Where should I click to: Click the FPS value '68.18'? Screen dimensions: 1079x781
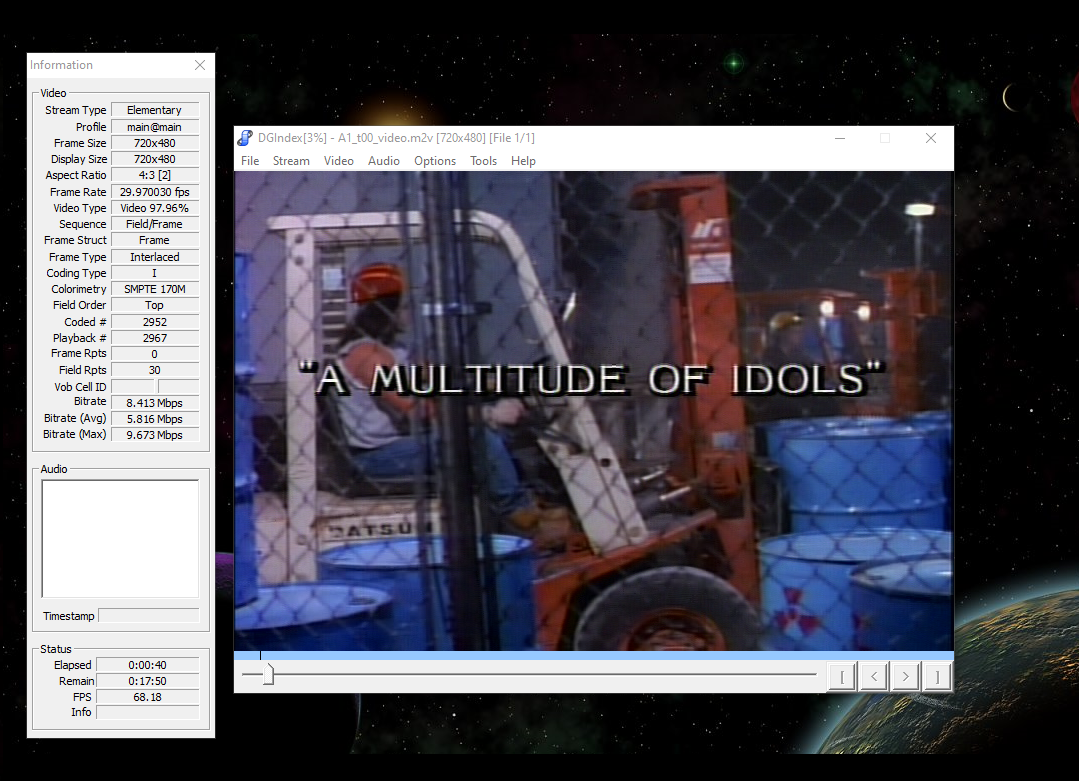tap(148, 697)
